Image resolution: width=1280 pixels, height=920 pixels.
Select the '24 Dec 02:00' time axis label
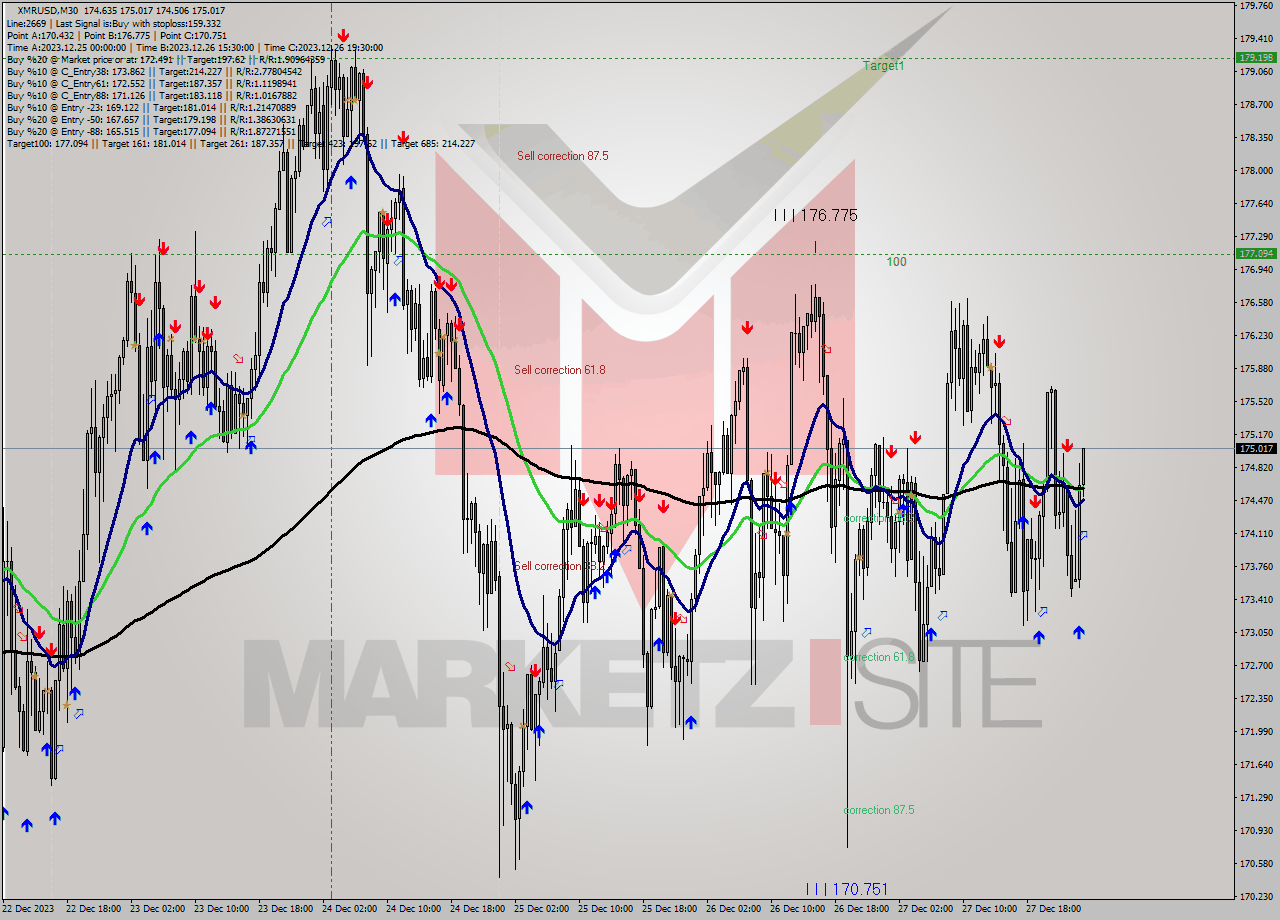349,909
